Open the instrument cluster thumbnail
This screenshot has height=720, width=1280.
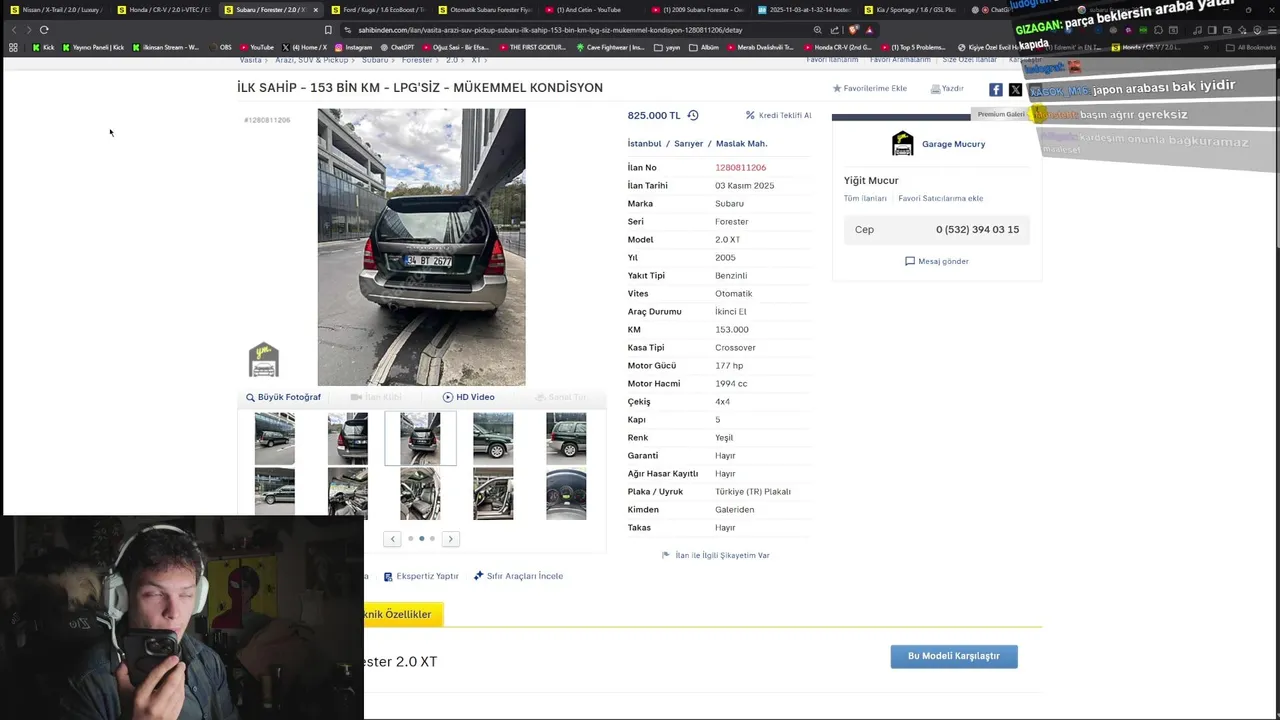566,493
